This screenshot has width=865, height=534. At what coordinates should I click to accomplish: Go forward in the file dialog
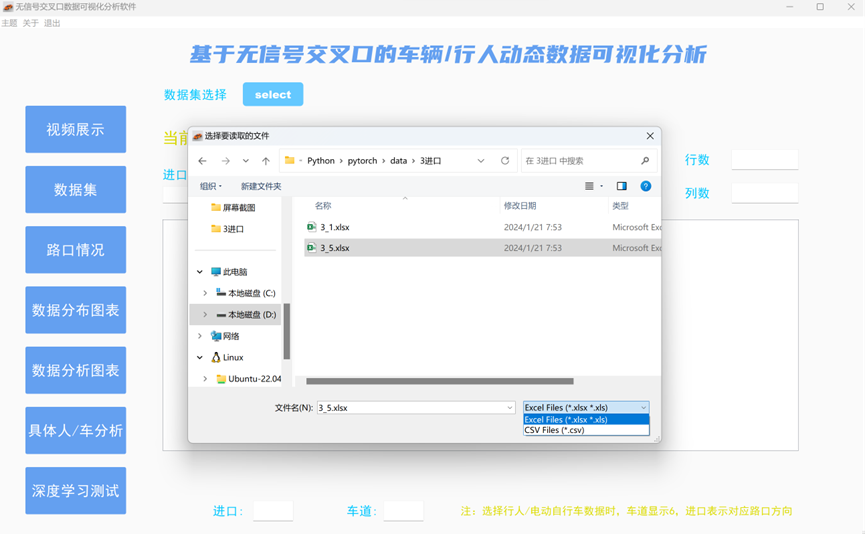226,161
